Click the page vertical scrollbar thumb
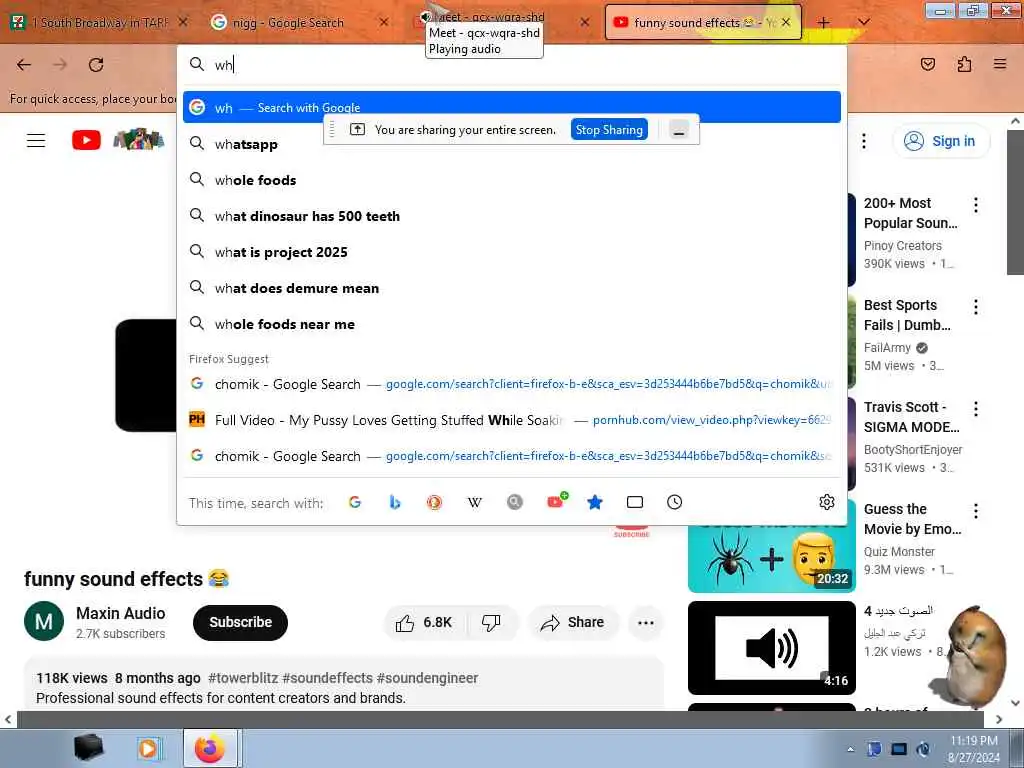The image size is (1024, 768). (x=1014, y=202)
